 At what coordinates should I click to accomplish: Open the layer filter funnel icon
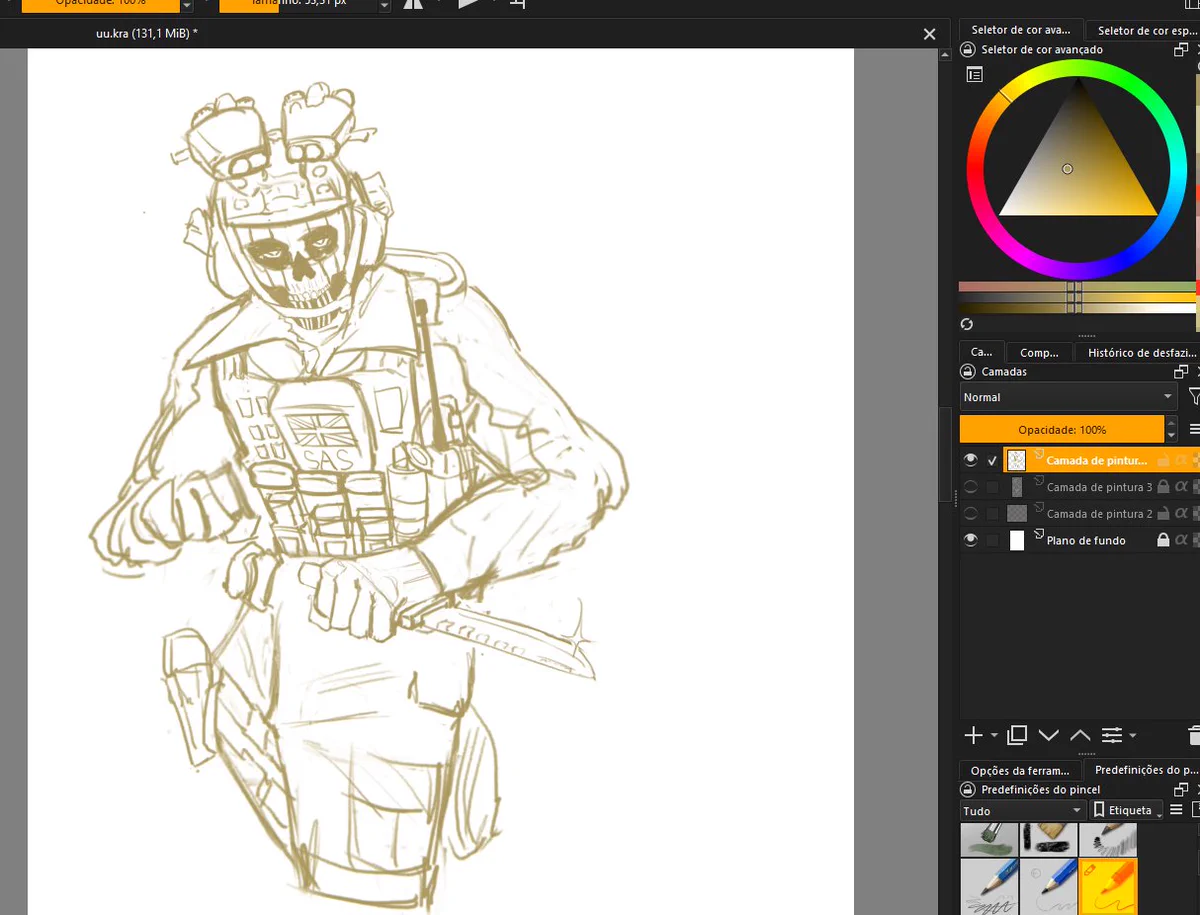tap(1194, 397)
